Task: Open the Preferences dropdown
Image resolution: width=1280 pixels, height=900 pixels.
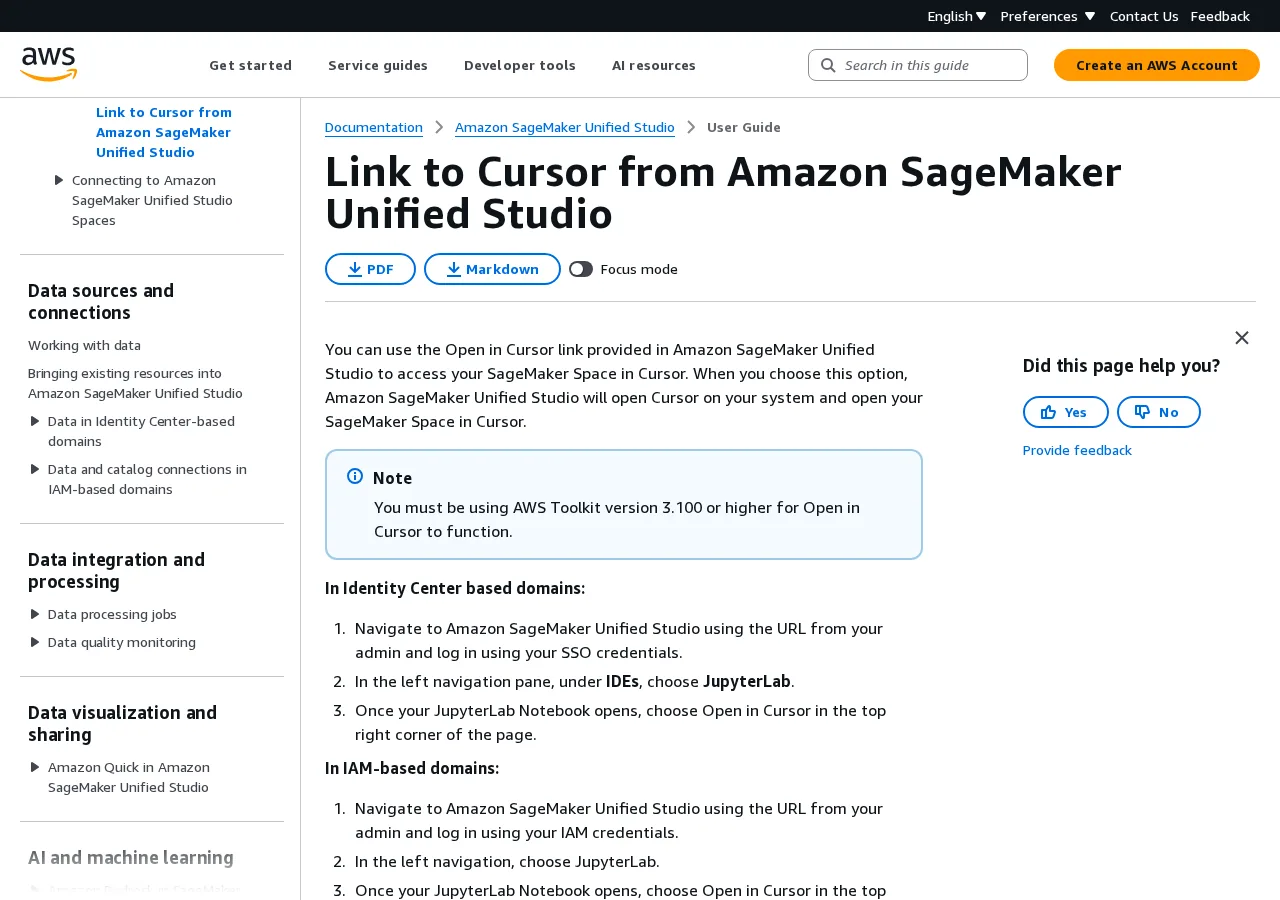Action: [1047, 16]
